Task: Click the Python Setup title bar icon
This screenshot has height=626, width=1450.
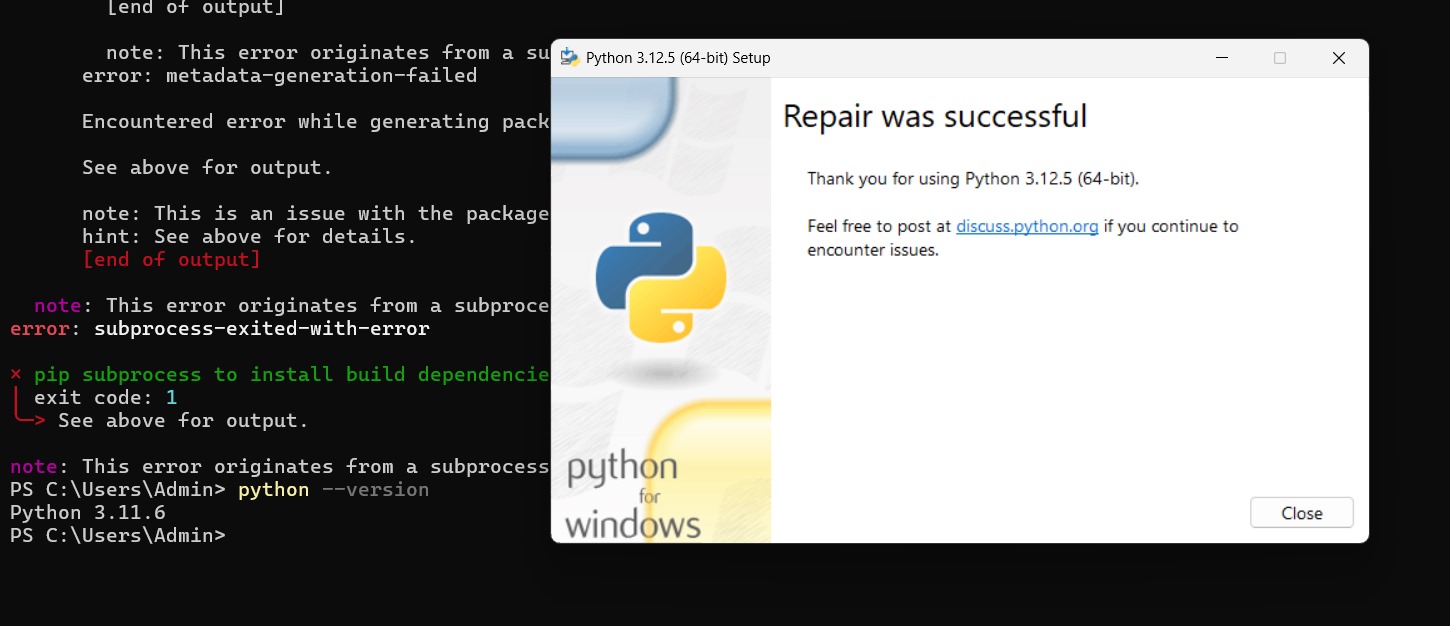Action: coord(570,57)
